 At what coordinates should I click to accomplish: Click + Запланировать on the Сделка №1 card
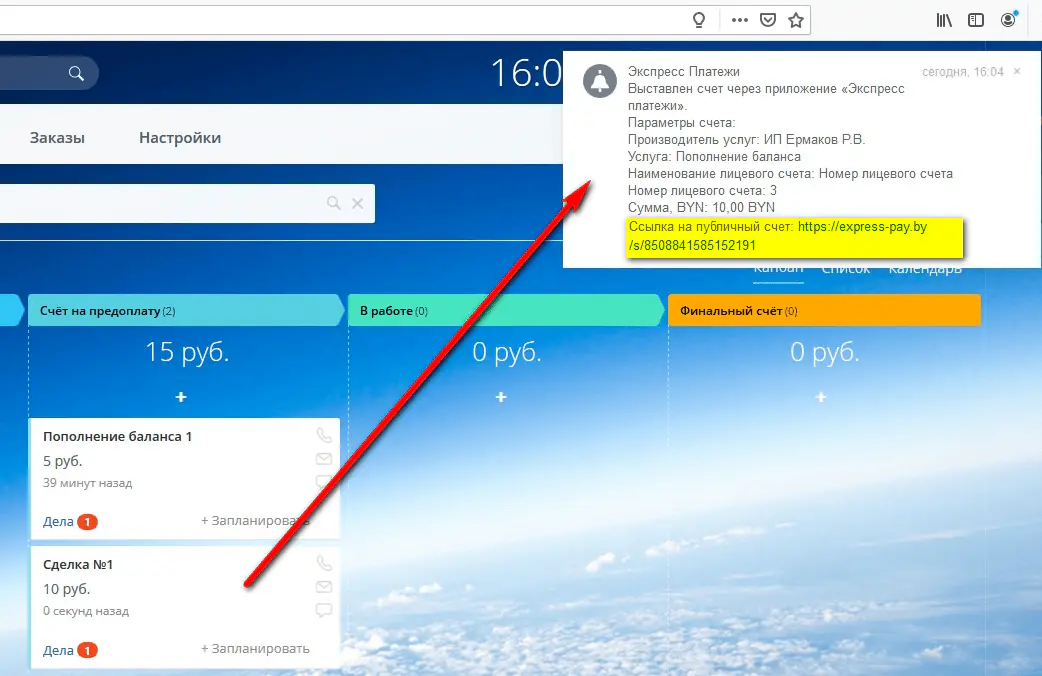pos(255,649)
